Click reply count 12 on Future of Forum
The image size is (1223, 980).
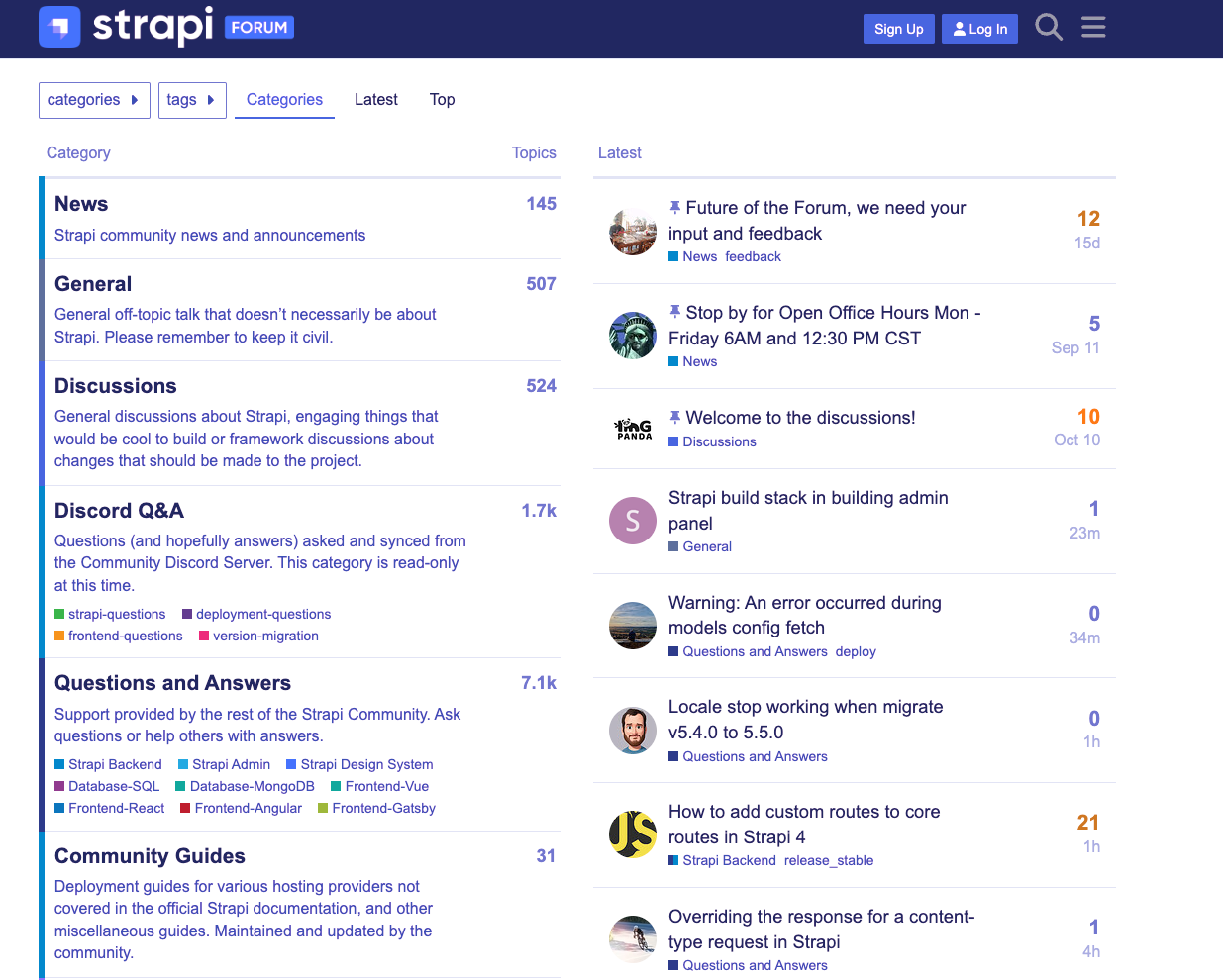pyautogui.click(x=1088, y=219)
